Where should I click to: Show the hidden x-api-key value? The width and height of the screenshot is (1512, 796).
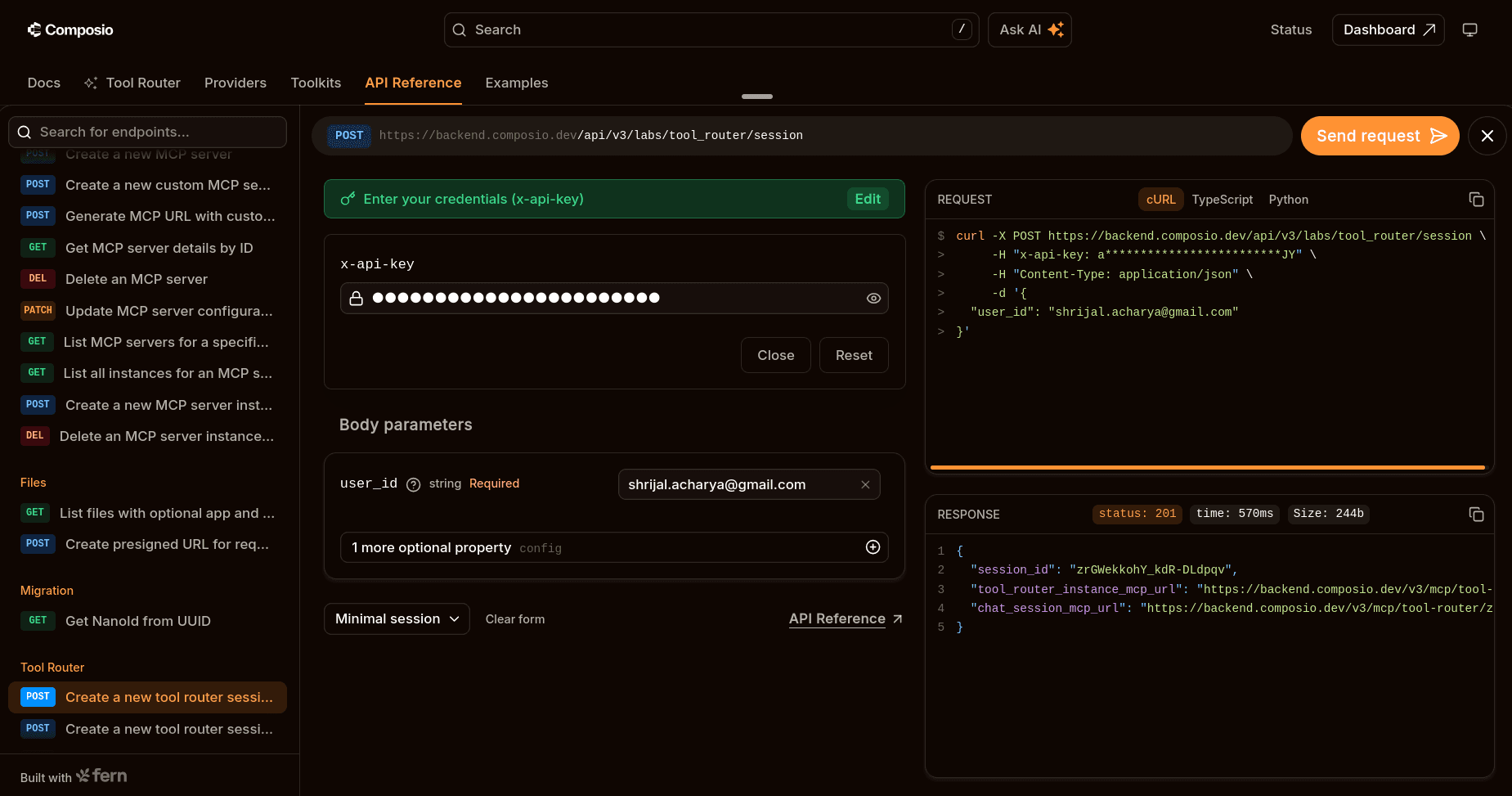(873, 299)
